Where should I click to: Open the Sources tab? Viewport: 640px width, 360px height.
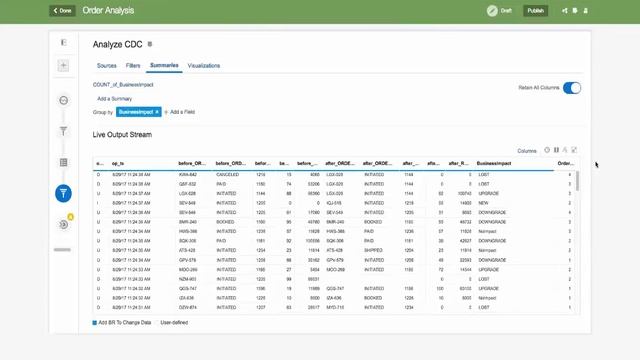[x=107, y=66]
